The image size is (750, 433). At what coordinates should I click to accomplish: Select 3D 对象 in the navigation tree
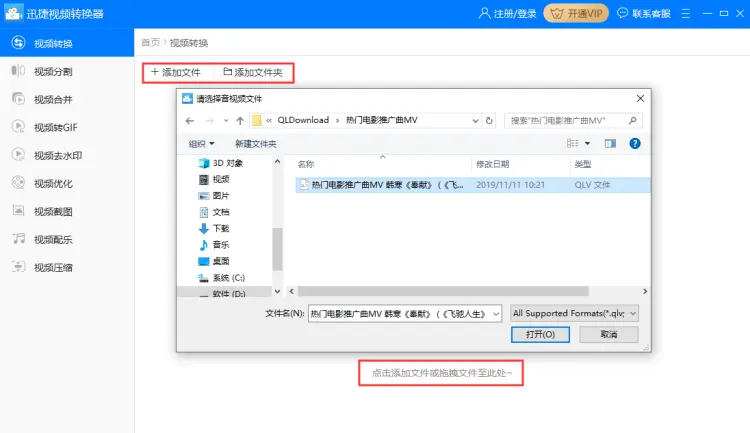click(x=221, y=163)
